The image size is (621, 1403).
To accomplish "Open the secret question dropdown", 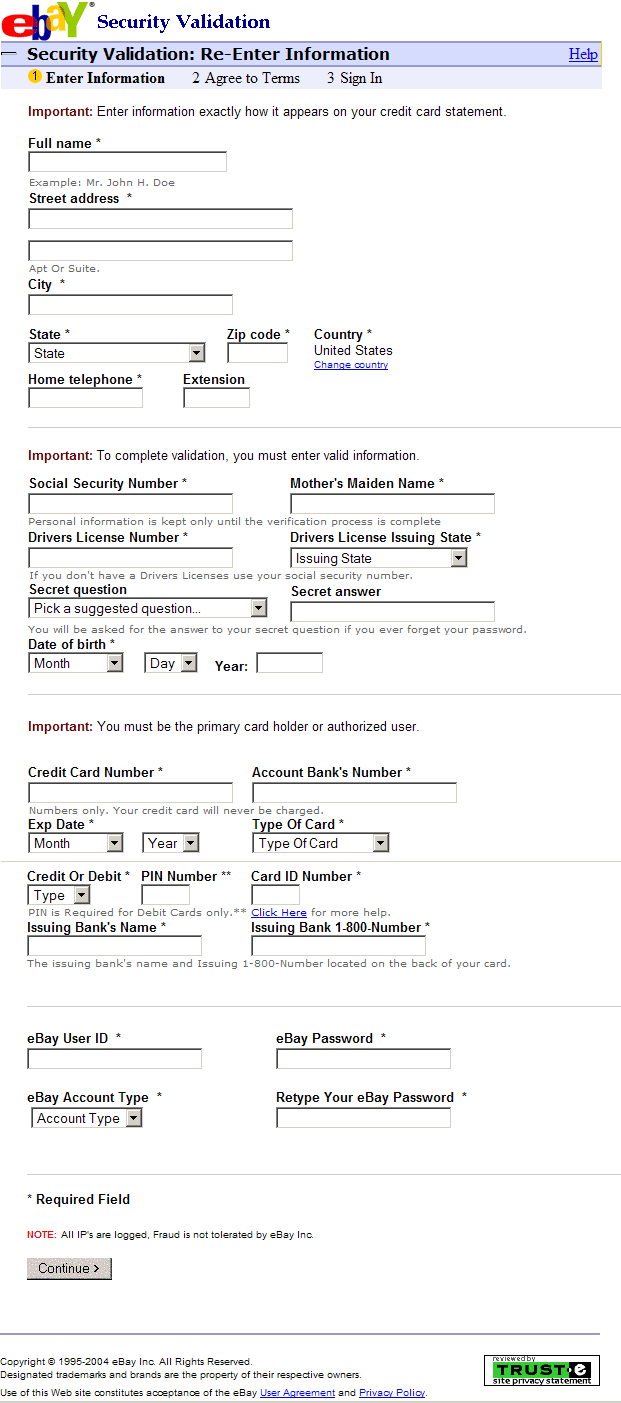I will coord(148,608).
